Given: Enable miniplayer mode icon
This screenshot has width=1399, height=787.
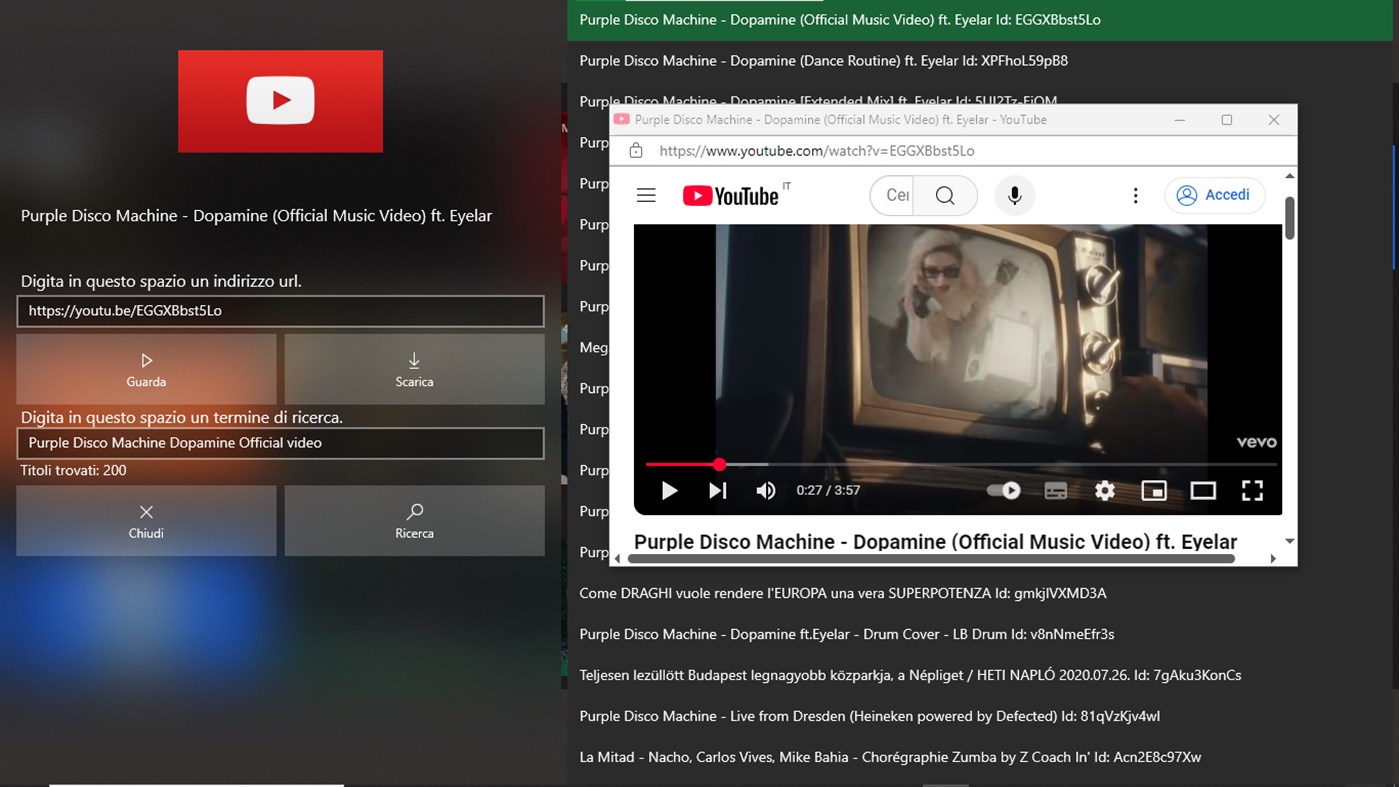Looking at the screenshot, I should 1154,490.
